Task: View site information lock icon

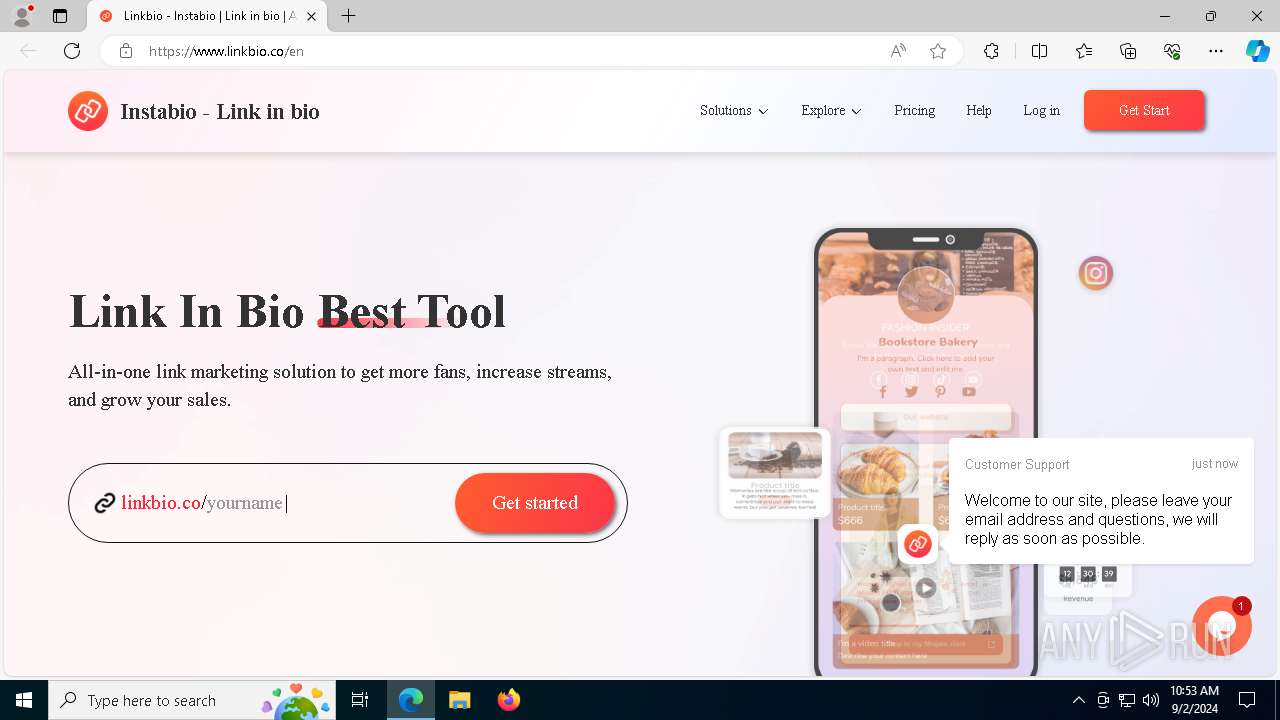Action: tap(126, 51)
